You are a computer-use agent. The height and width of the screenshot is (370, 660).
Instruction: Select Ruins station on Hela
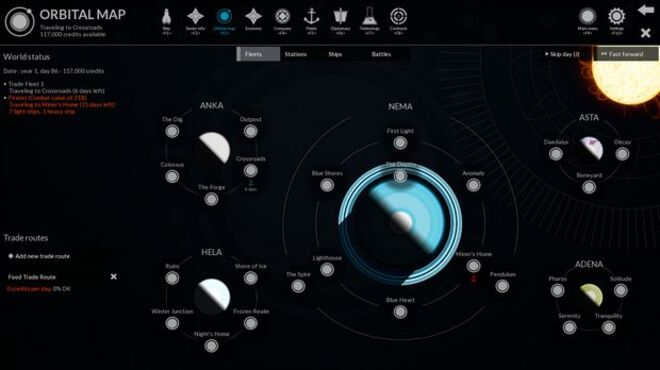[x=172, y=278]
